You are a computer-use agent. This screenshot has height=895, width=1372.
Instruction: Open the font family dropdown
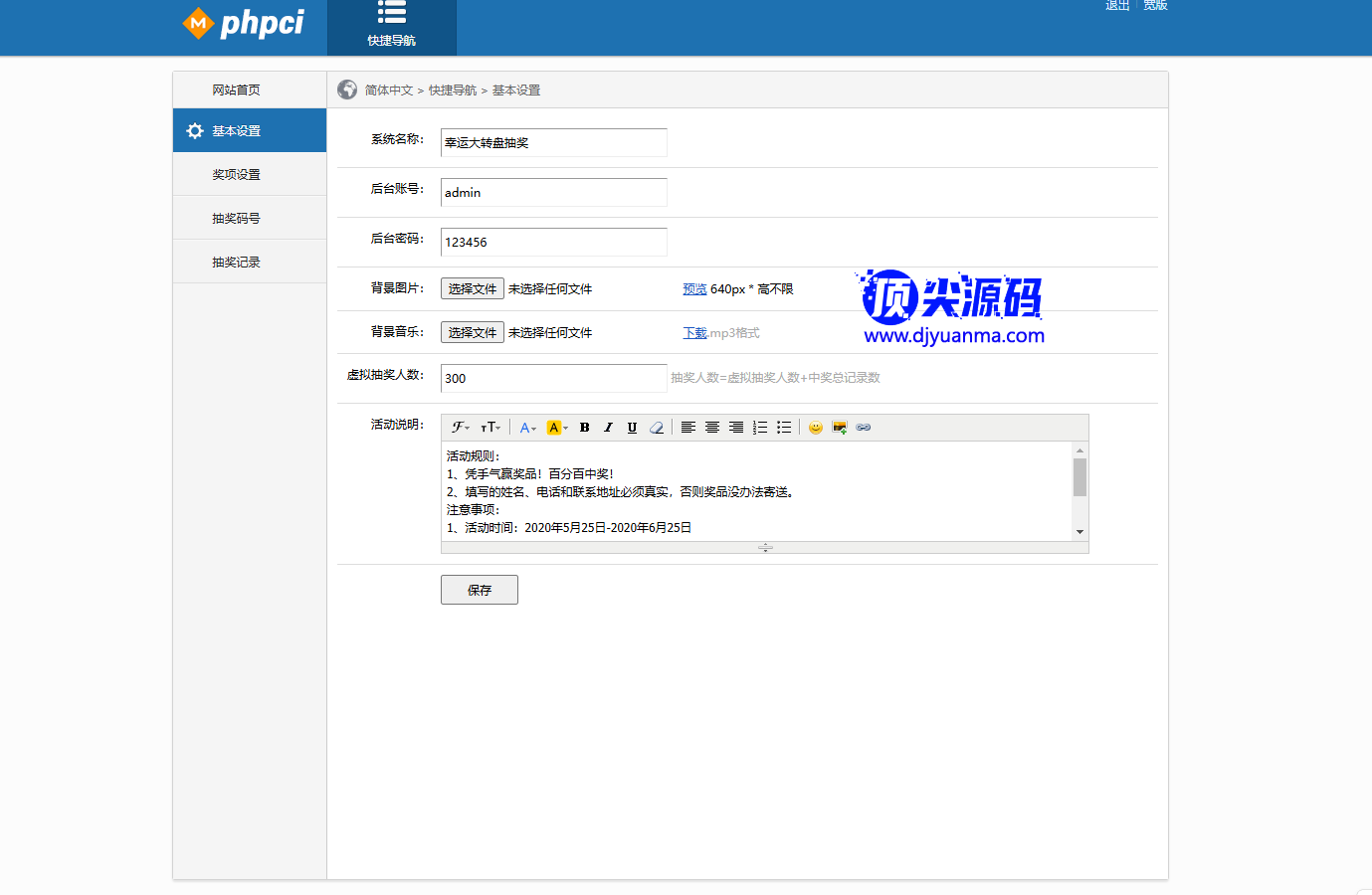[460, 428]
